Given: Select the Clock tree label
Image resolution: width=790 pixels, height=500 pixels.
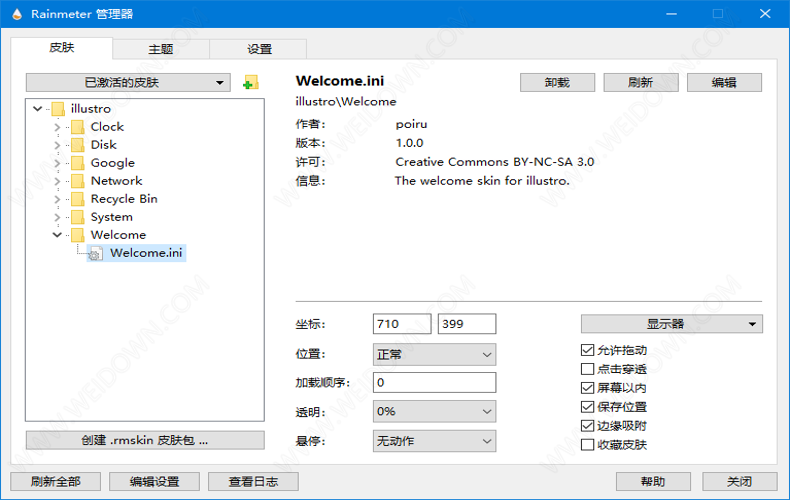Looking at the screenshot, I should 107,127.
